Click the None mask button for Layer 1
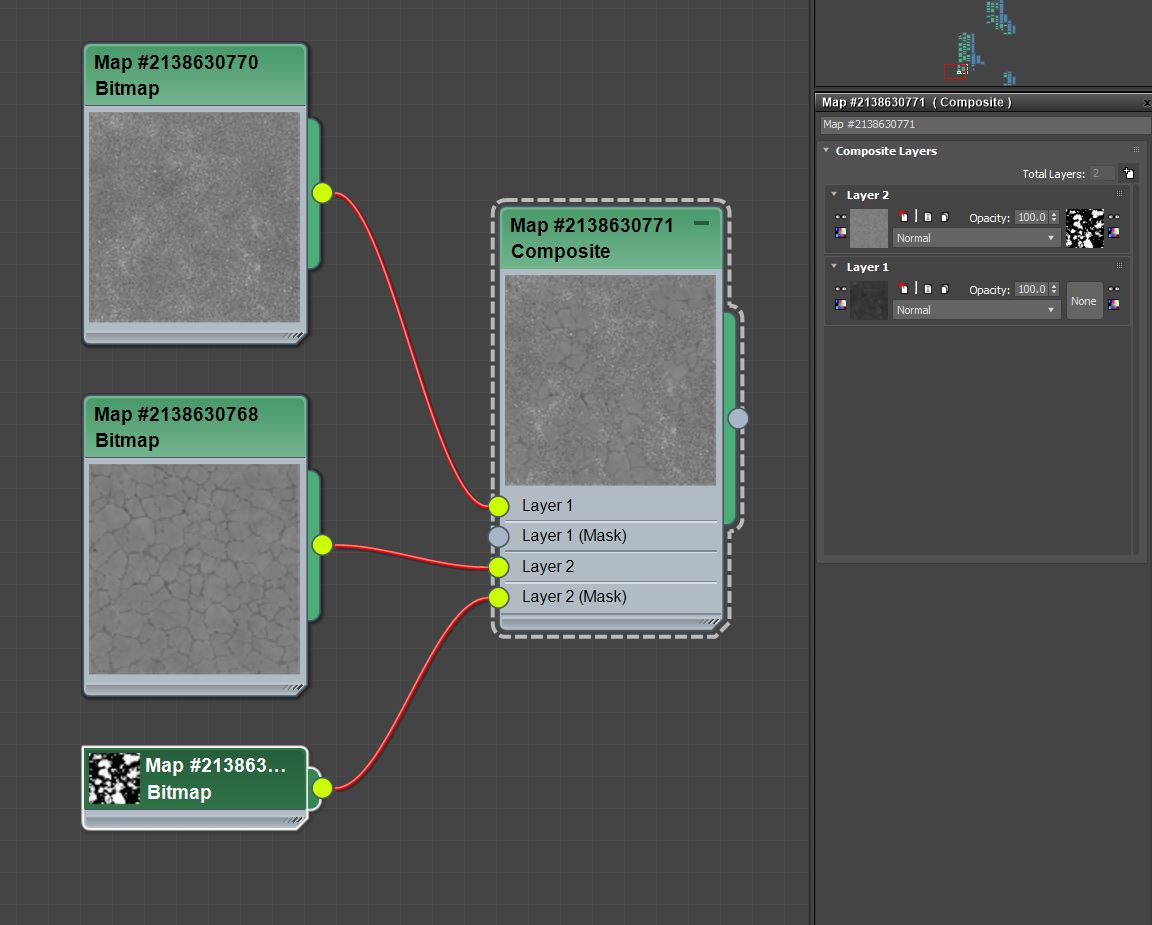 (1084, 301)
